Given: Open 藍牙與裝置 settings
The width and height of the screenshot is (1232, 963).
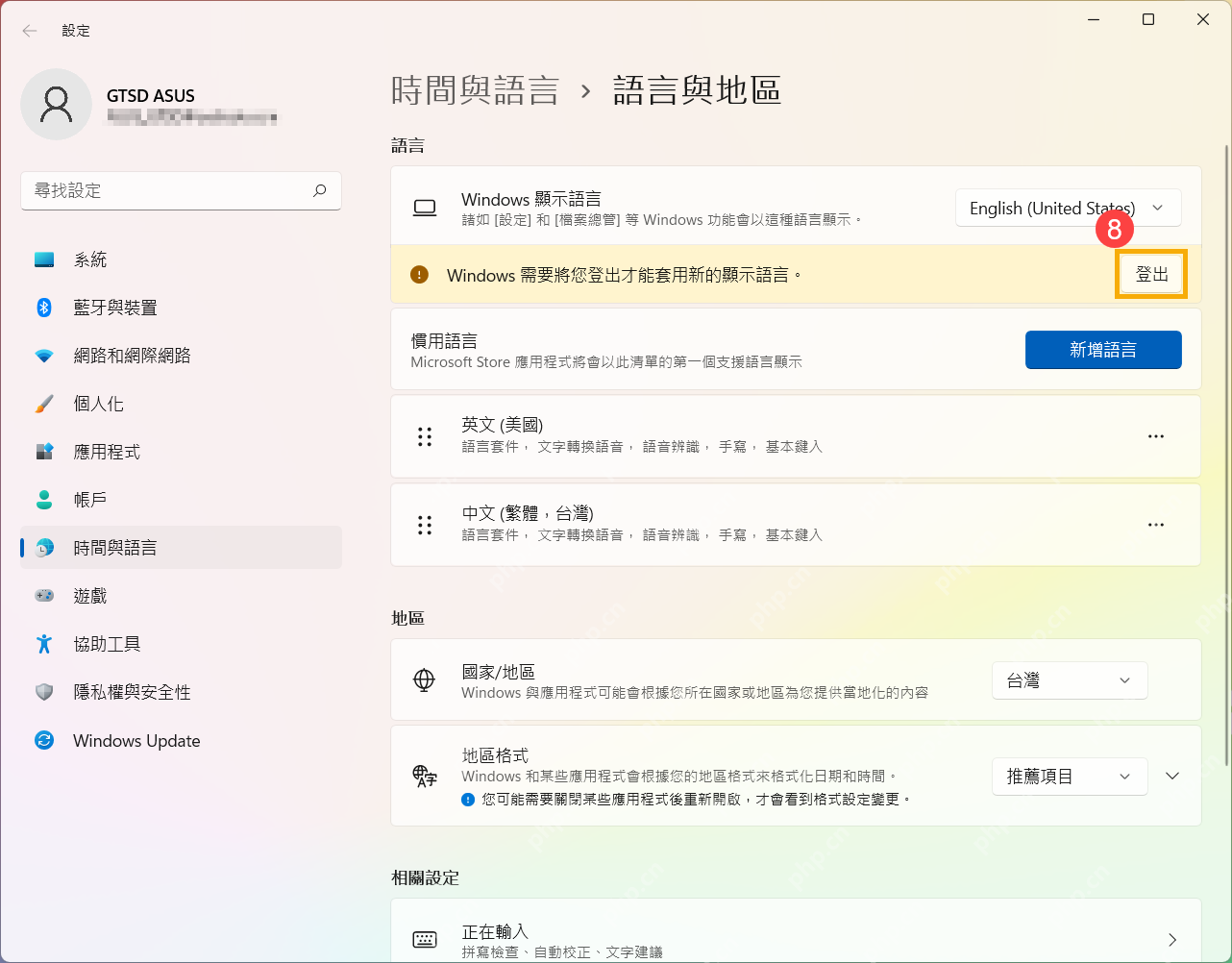Looking at the screenshot, I should pyautogui.click(x=181, y=308).
